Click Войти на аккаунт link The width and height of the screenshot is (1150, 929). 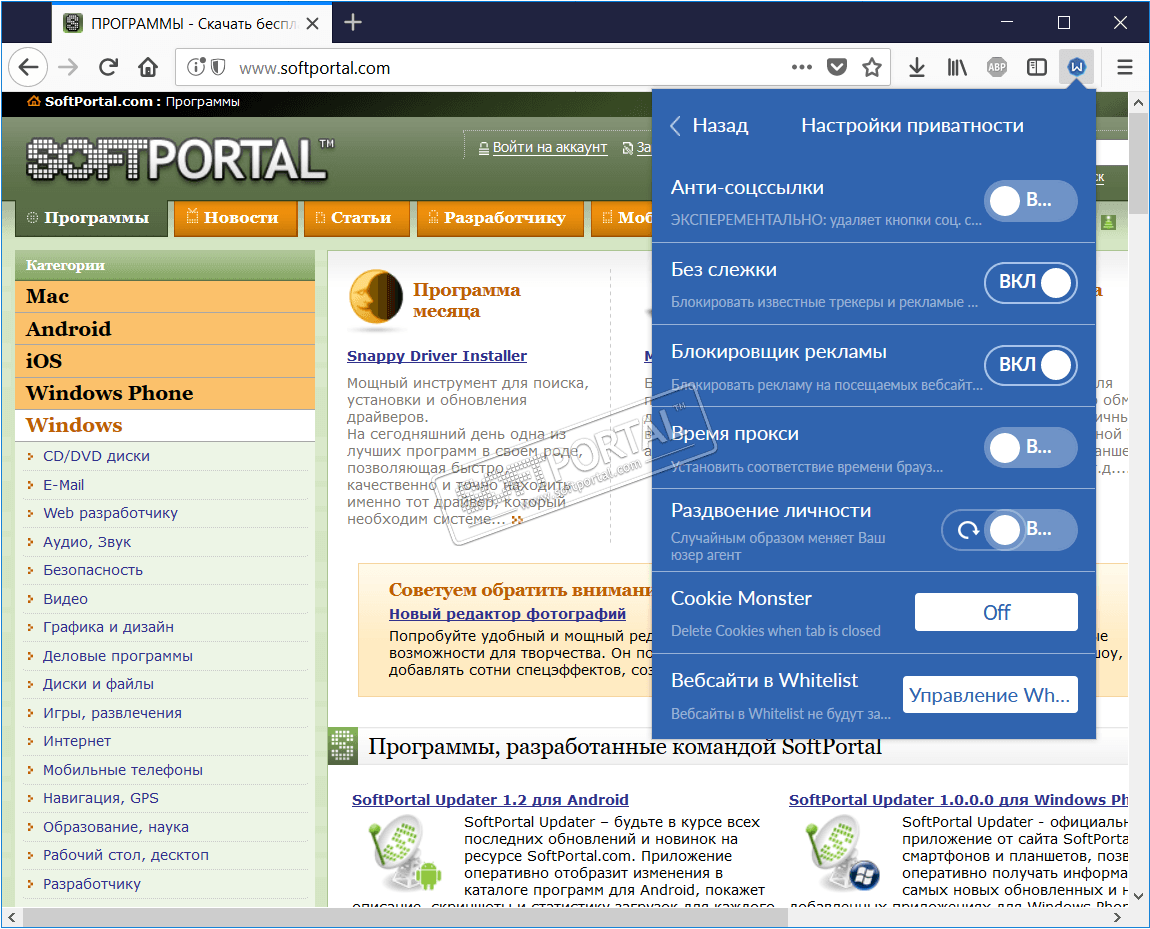pos(549,147)
